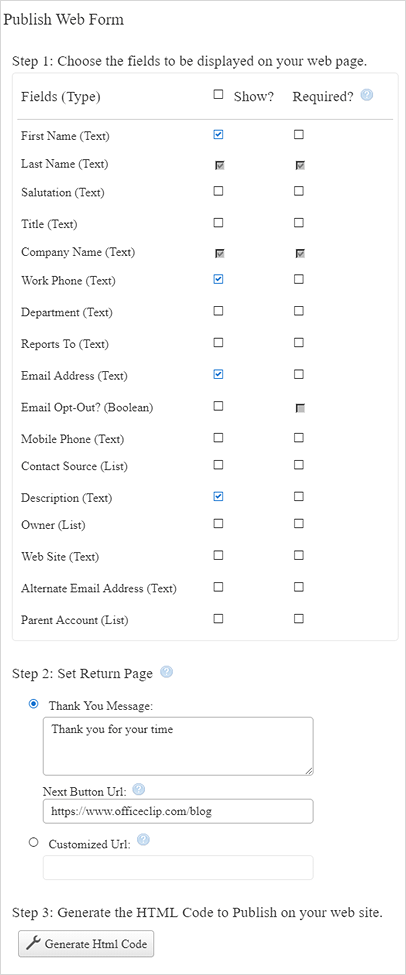The image size is (406, 975).
Task: Check Show for Mobile Phone field
Action: pos(218,438)
